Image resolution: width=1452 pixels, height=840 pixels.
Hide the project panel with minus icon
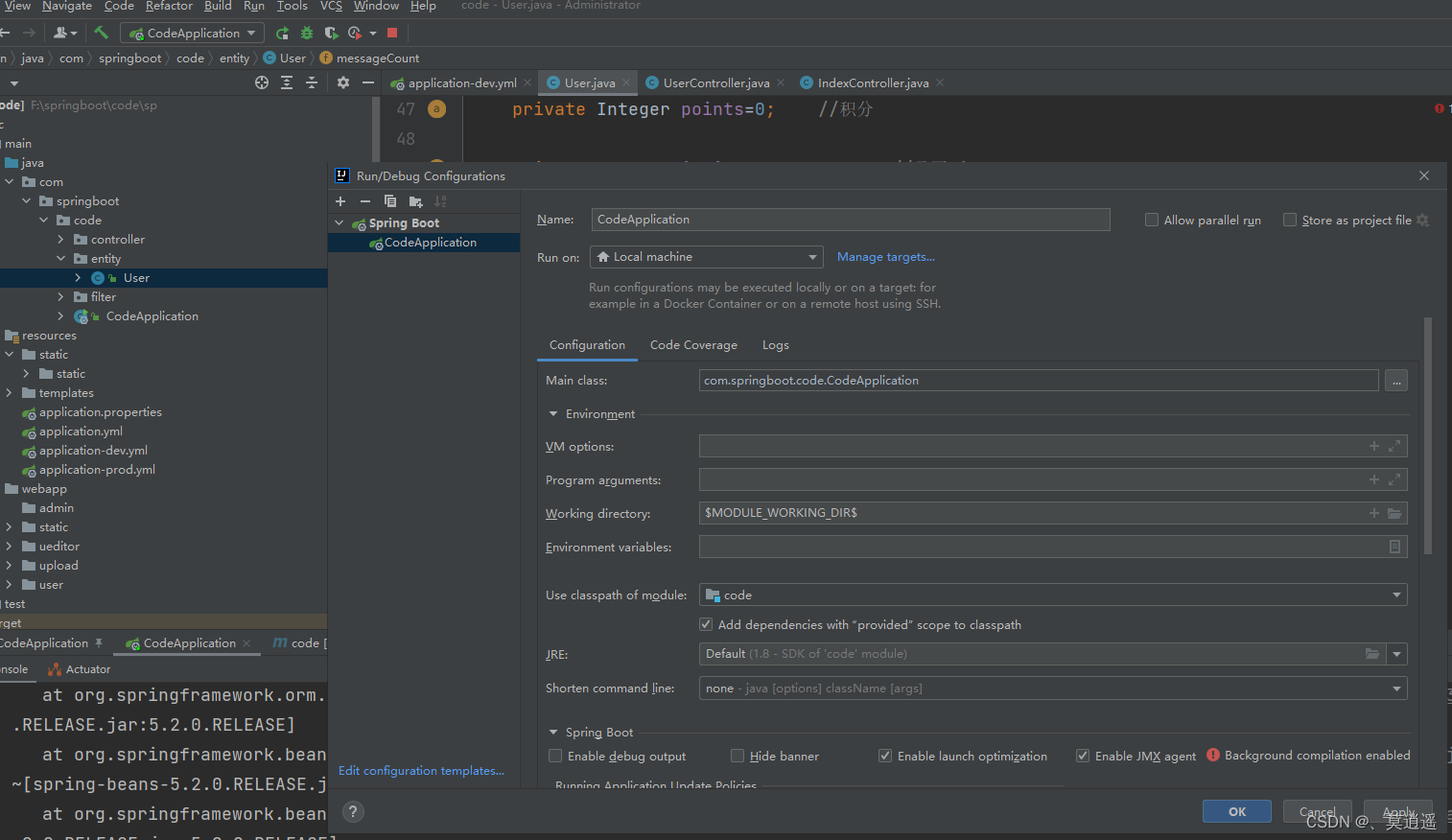tap(368, 83)
